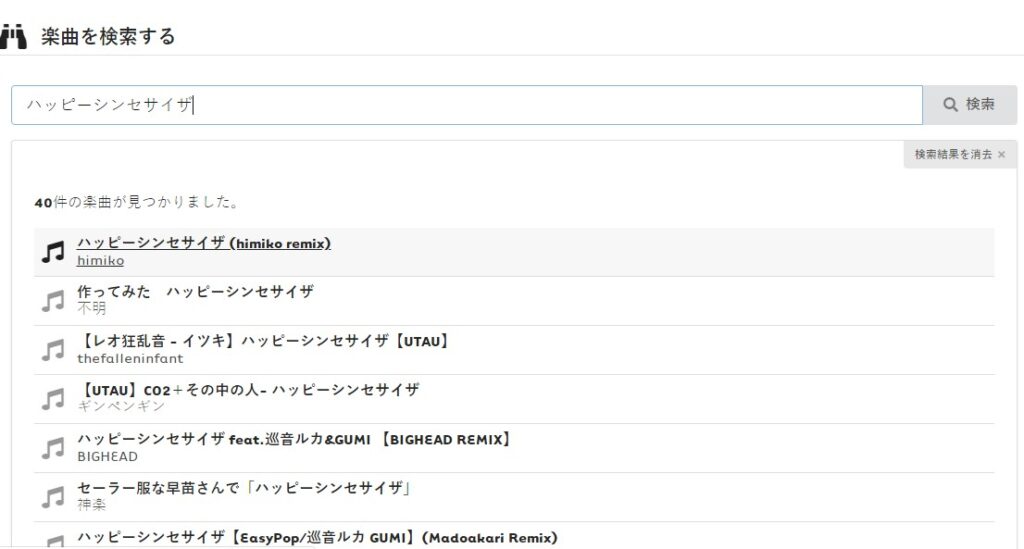Click music note icon beside セーラー服な早苗さん song
The image size is (1024, 549).
[53, 496]
